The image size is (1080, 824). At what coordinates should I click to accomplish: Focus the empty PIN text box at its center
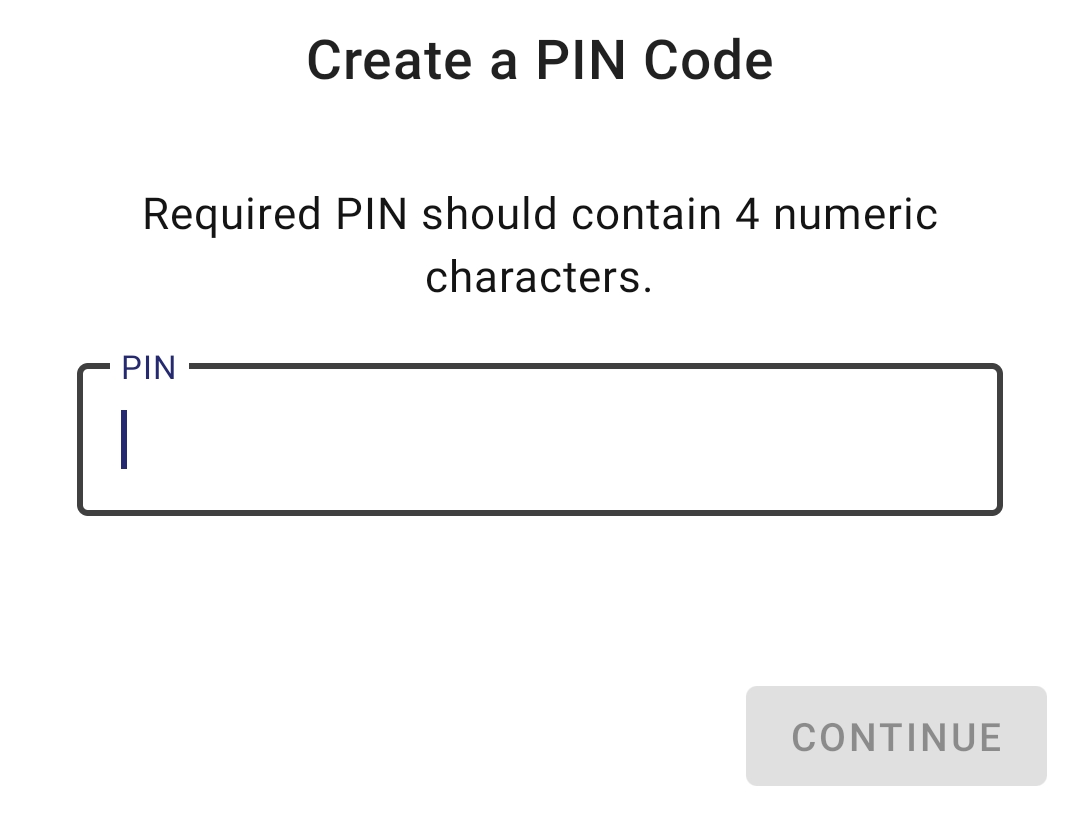click(540, 440)
